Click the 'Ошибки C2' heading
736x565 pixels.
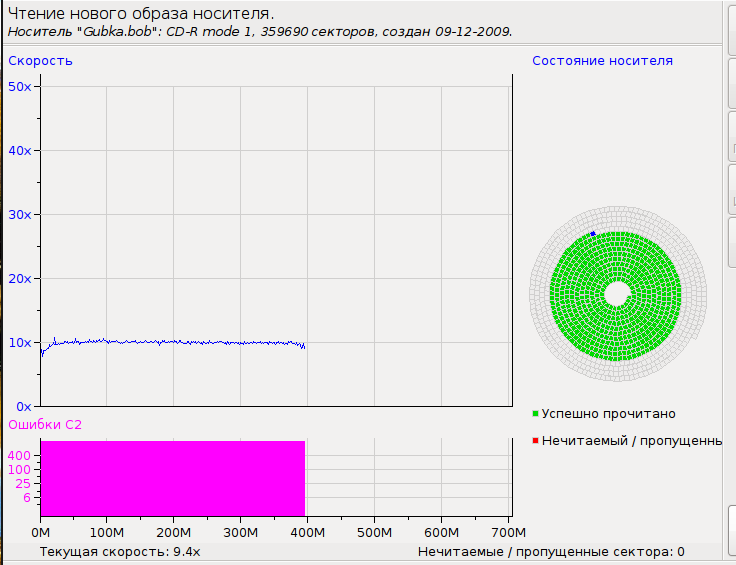click(45, 425)
